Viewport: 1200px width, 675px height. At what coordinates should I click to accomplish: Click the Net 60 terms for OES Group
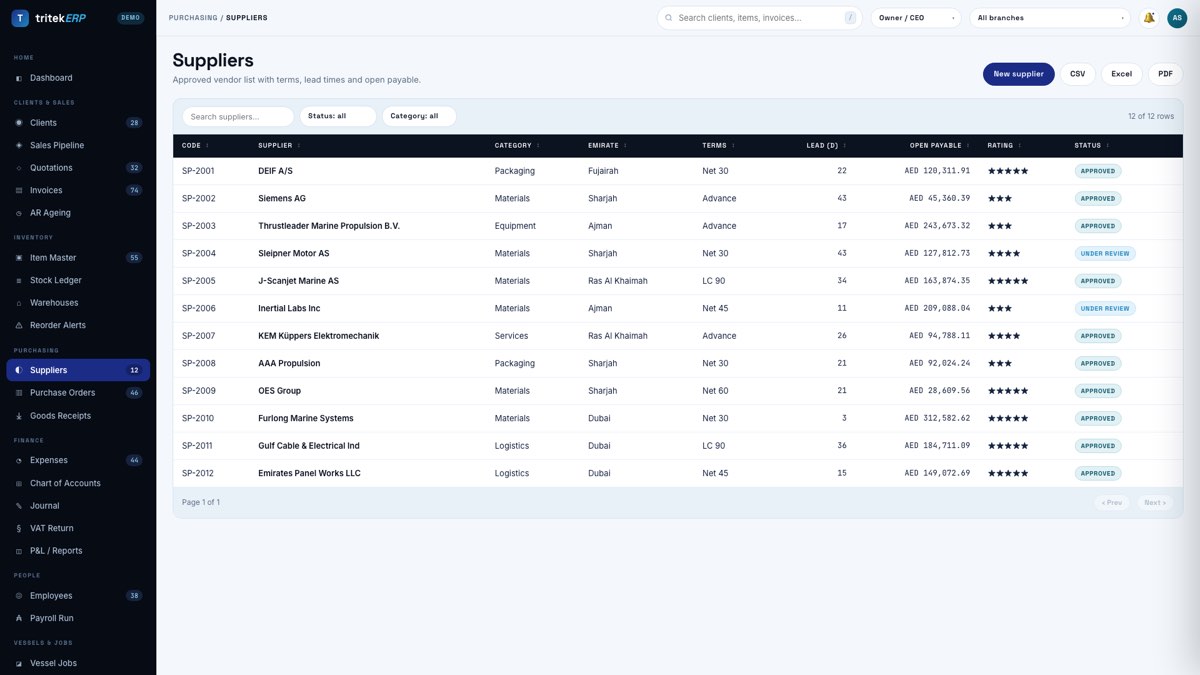click(715, 391)
